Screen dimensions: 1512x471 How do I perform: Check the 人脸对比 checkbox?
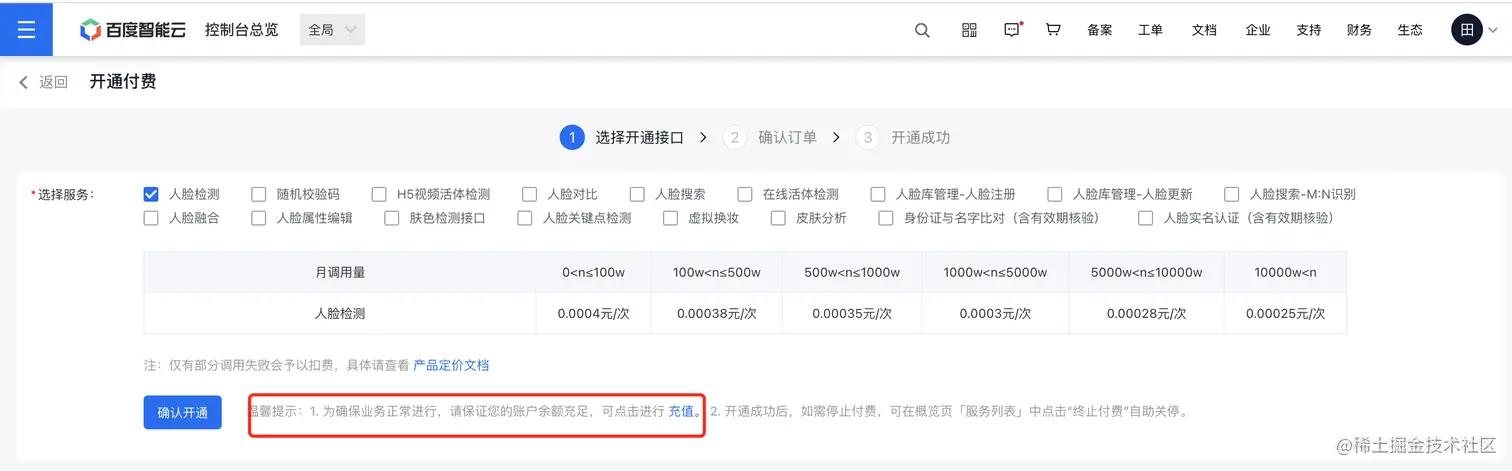(530, 194)
